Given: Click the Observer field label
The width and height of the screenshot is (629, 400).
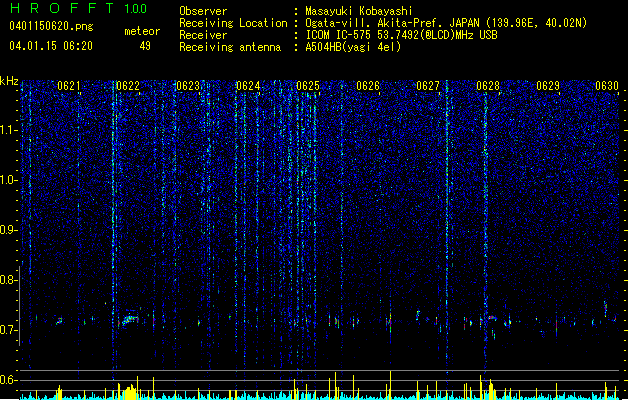Looking at the screenshot, I should click(x=203, y=11).
